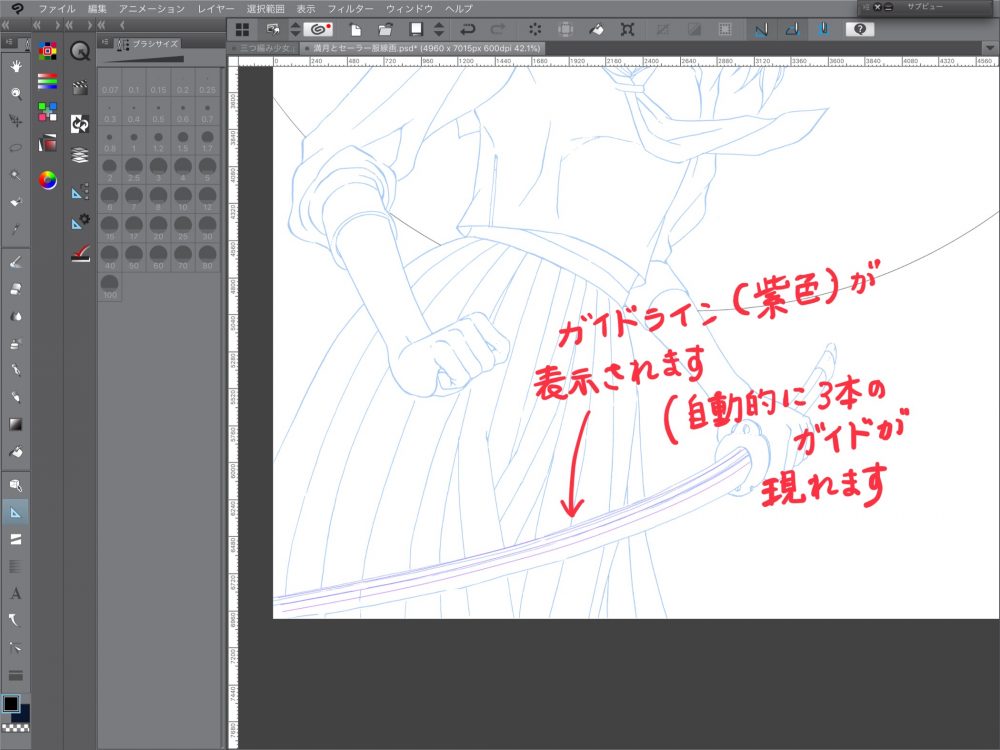
Task: Switch to the 三つ編み少女 canvas tab
Action: (x=263, y=48)
